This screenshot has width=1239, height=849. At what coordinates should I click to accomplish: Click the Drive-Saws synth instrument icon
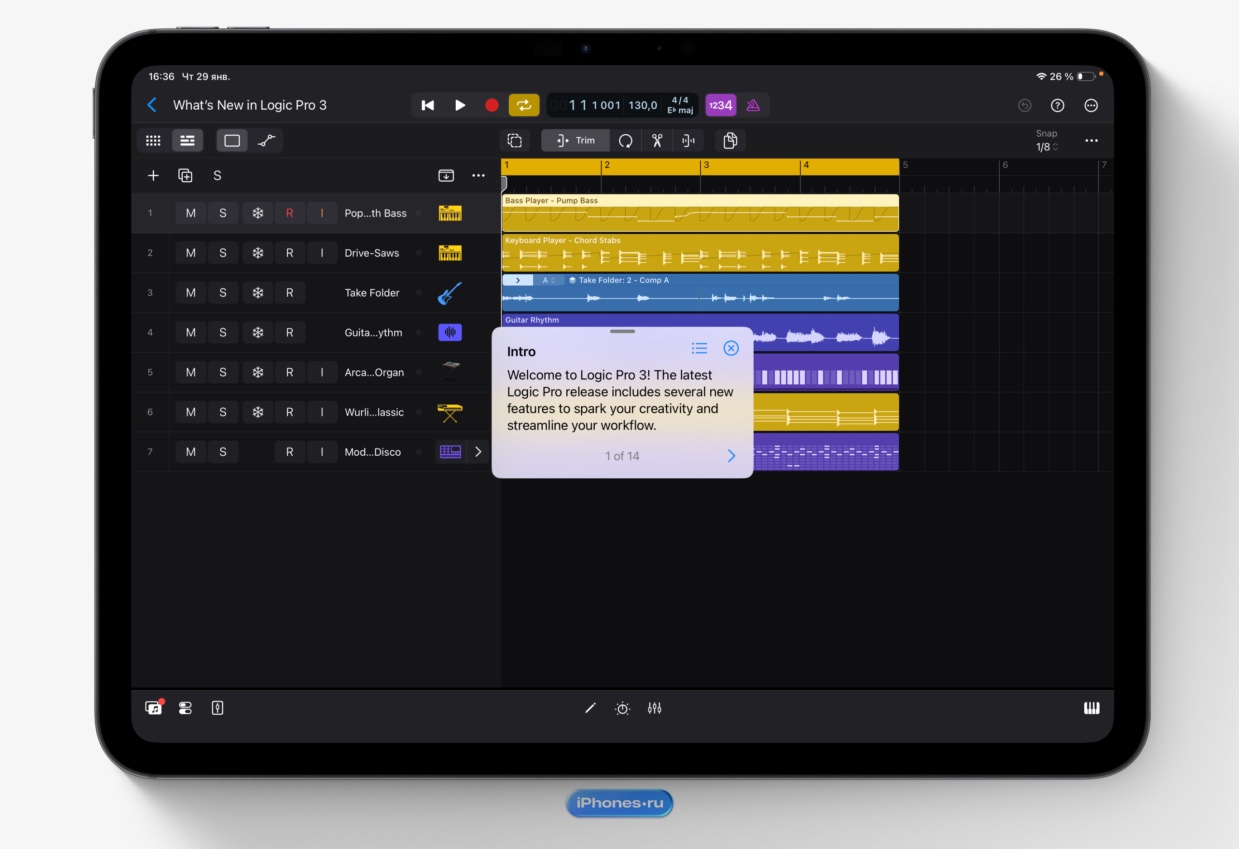coord(450,253)
